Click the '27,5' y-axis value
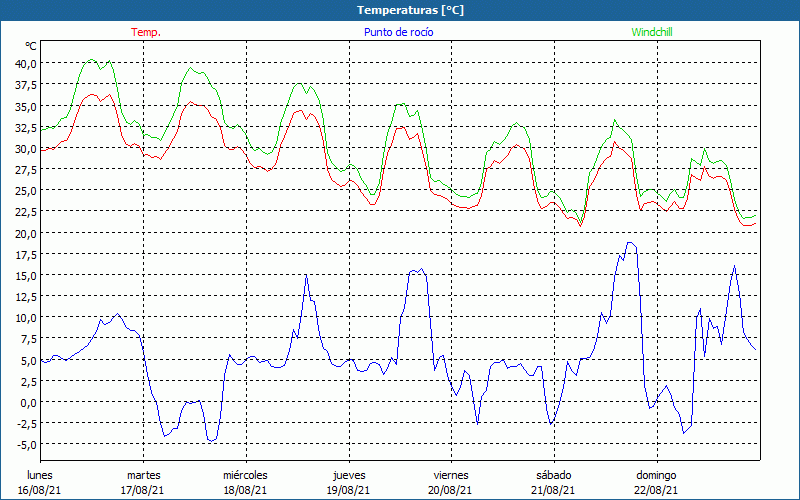The height and width of the screenshot is (500, 800). 27,170
